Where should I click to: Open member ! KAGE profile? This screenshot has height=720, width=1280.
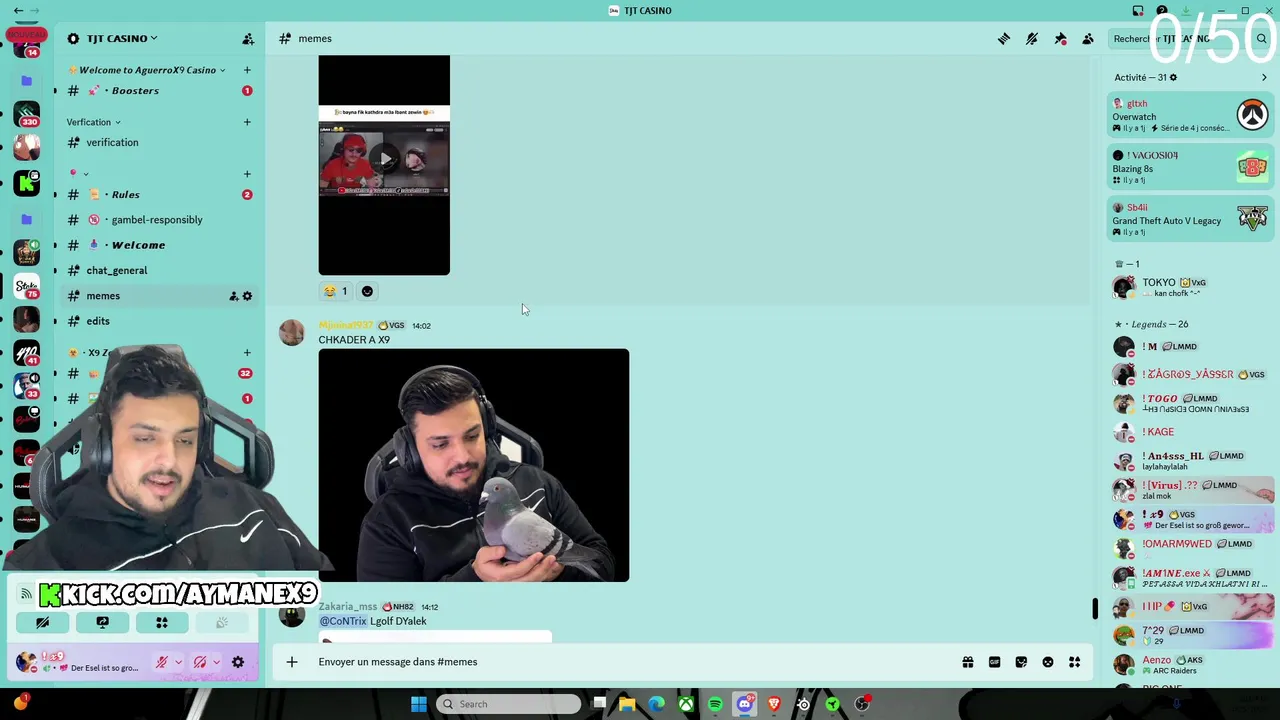point(1190,432)
